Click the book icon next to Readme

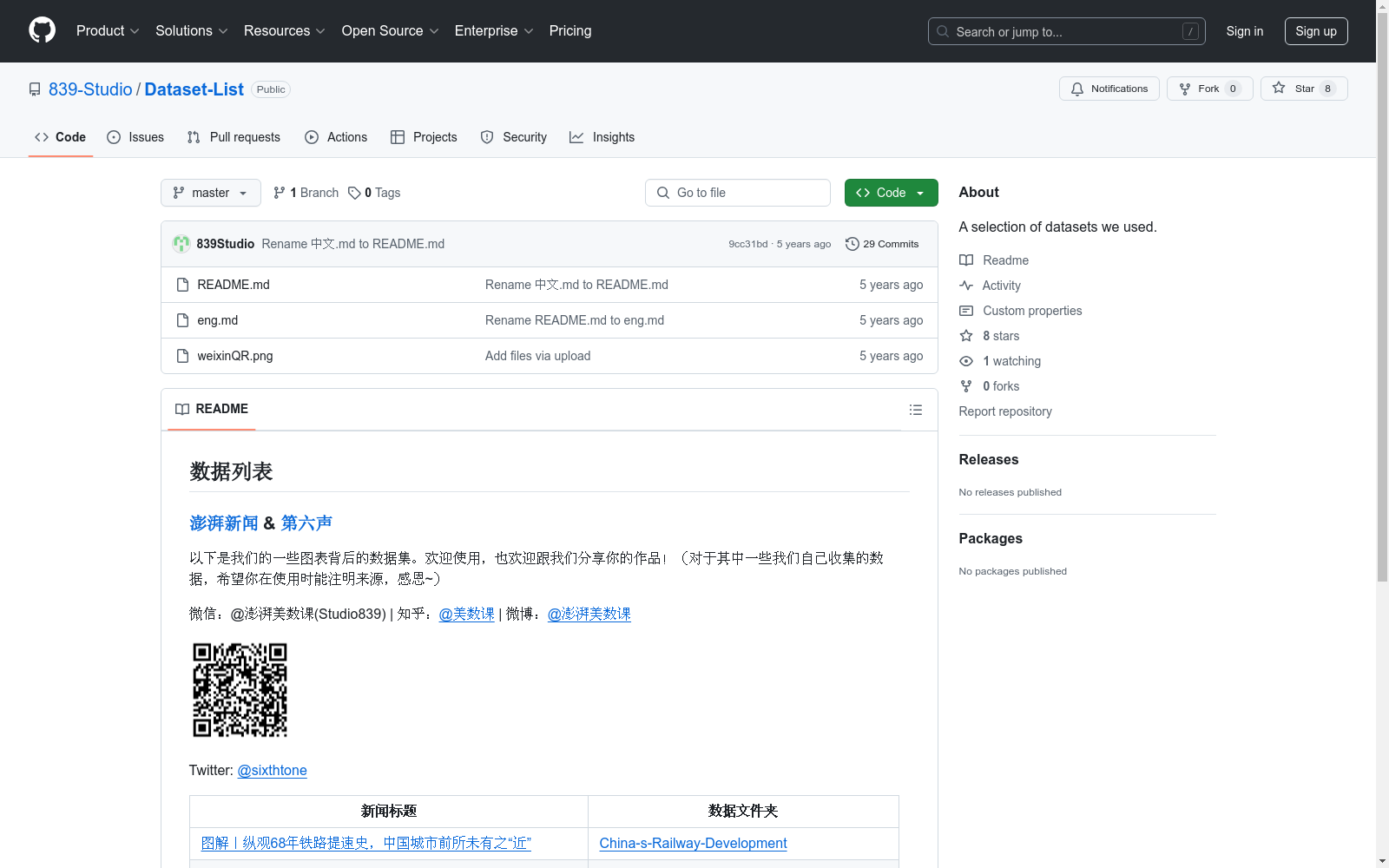click(x=966, y=260)
